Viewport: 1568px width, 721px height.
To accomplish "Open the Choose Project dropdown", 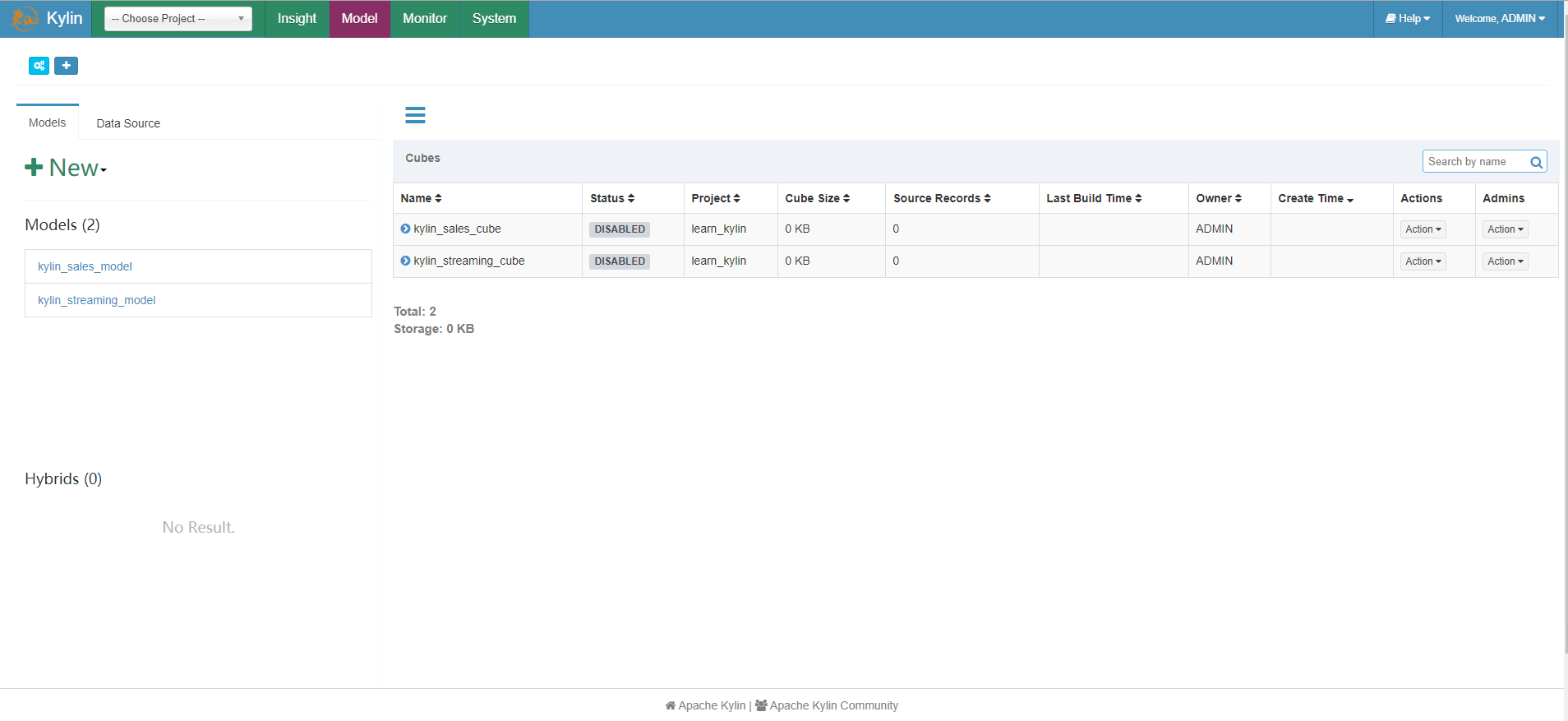I will 178,18.
